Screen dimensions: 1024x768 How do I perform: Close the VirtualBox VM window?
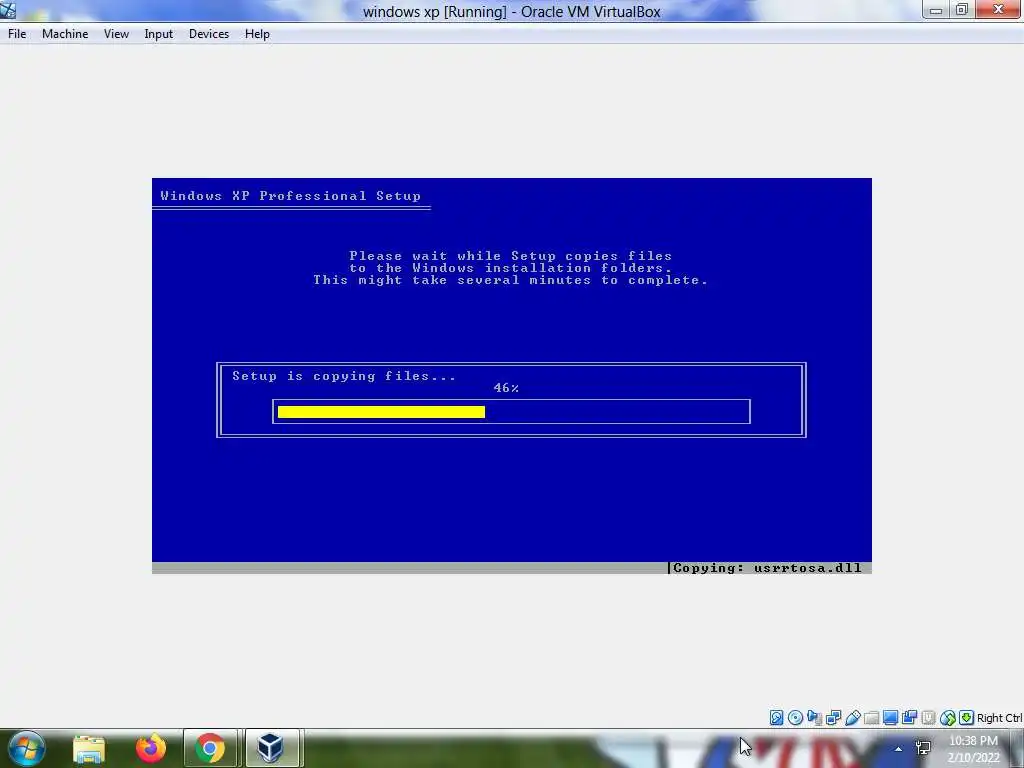[x=998, y=10]
